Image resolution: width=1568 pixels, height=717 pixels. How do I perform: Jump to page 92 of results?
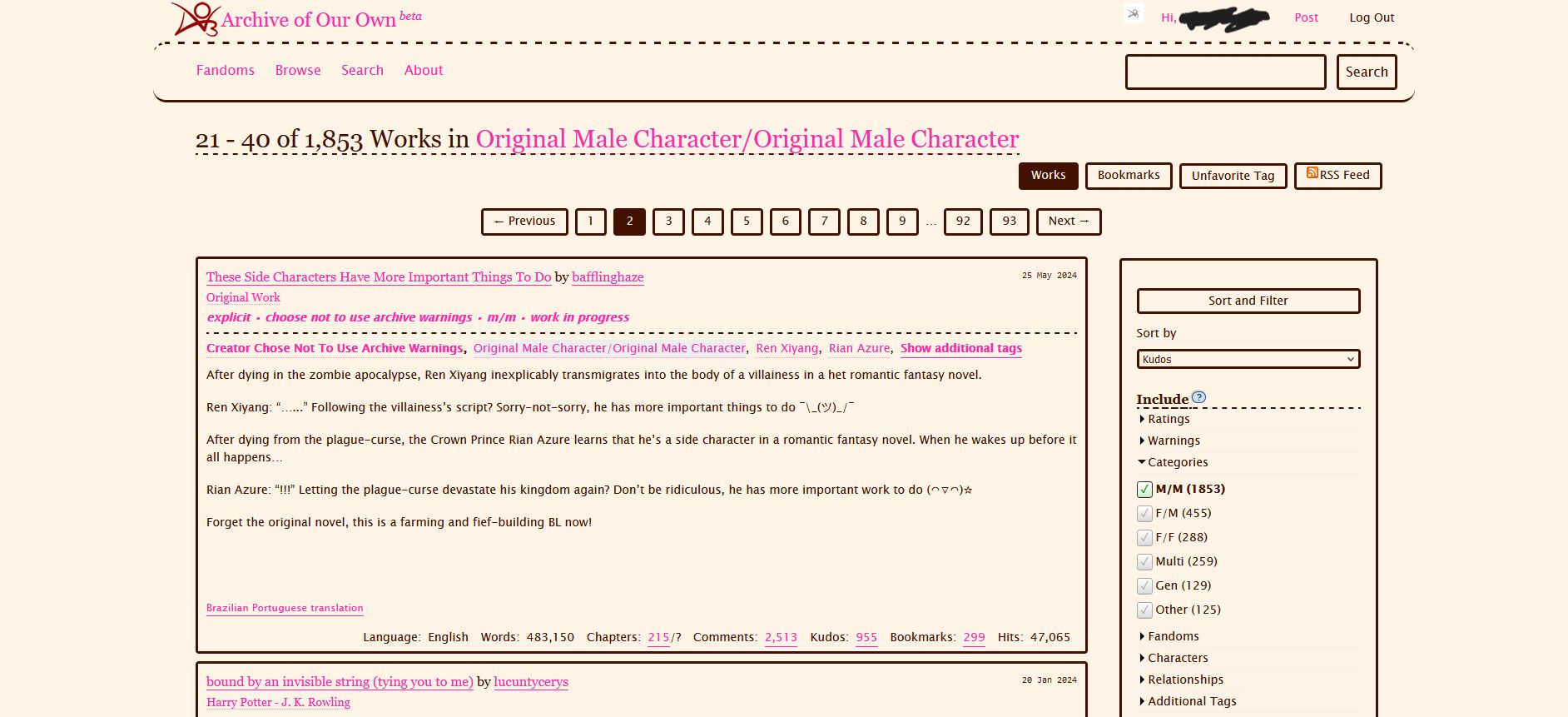coord(963,222)
